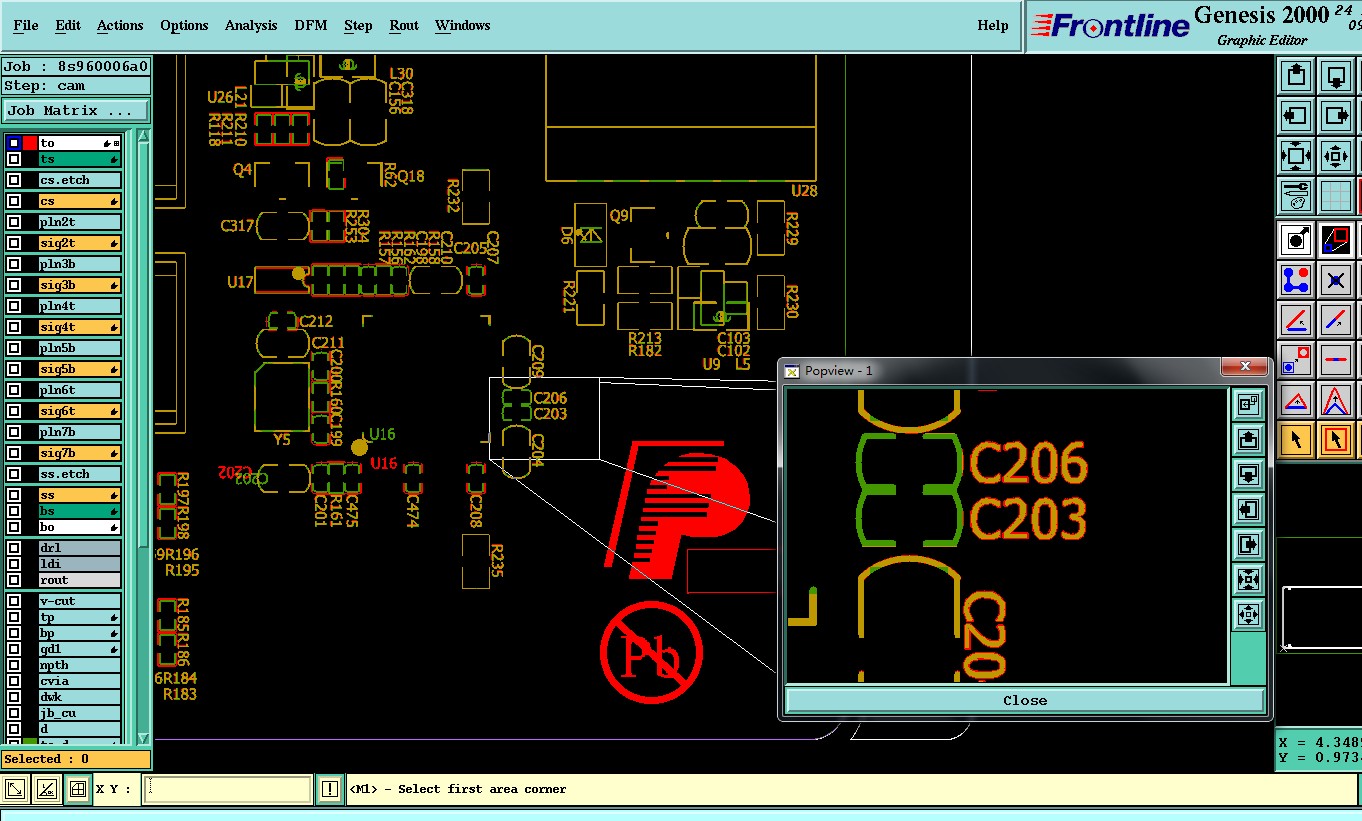Click the 'Selected : 0' status label

pyautogui.click(x=76, y=759)
